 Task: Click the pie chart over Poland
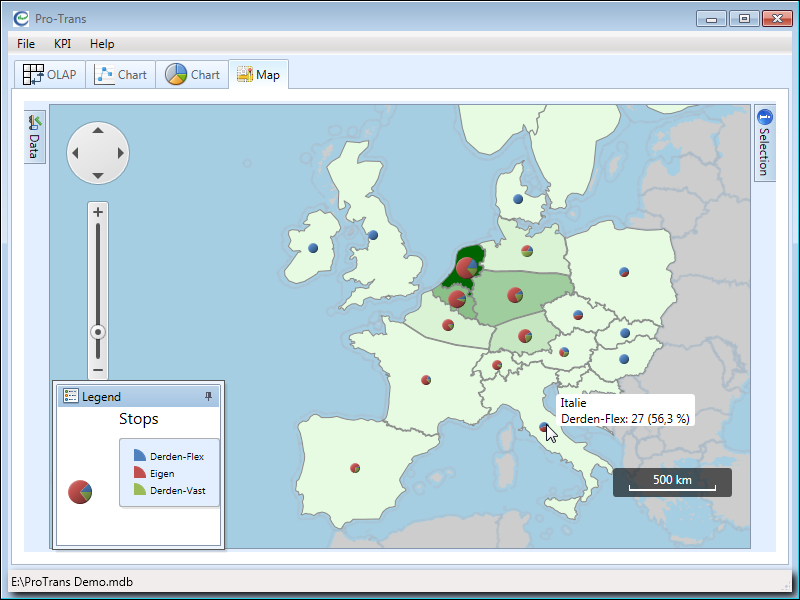pos(624,271)
